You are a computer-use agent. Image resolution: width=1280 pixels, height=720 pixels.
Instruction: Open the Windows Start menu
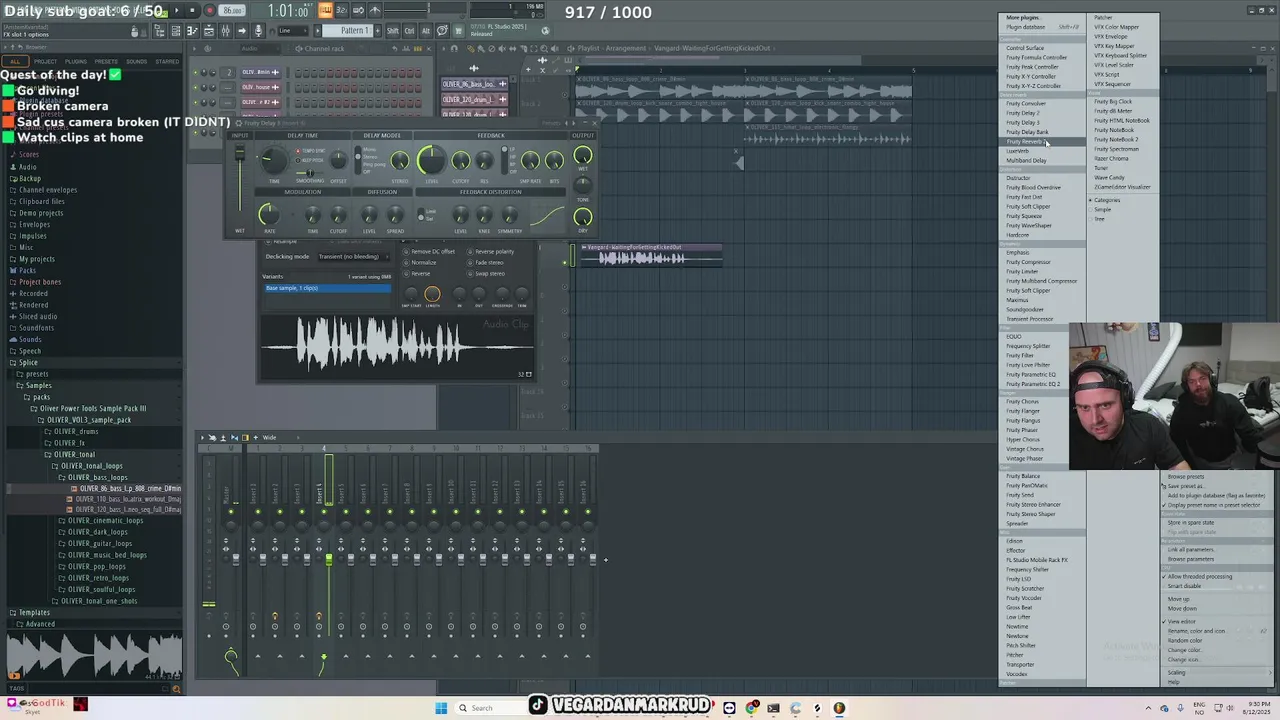pos(441,708)
